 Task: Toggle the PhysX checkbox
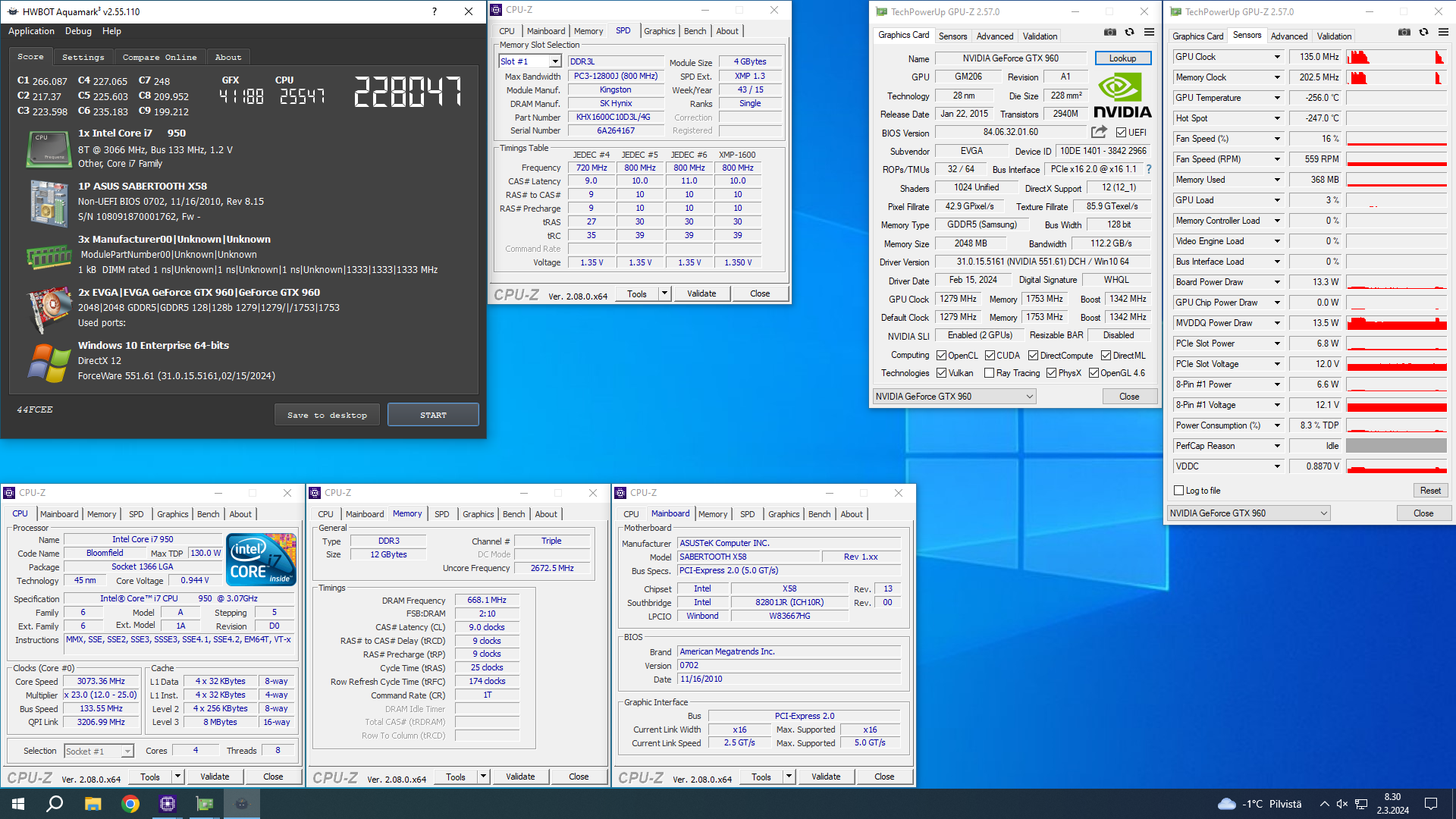1051,373
